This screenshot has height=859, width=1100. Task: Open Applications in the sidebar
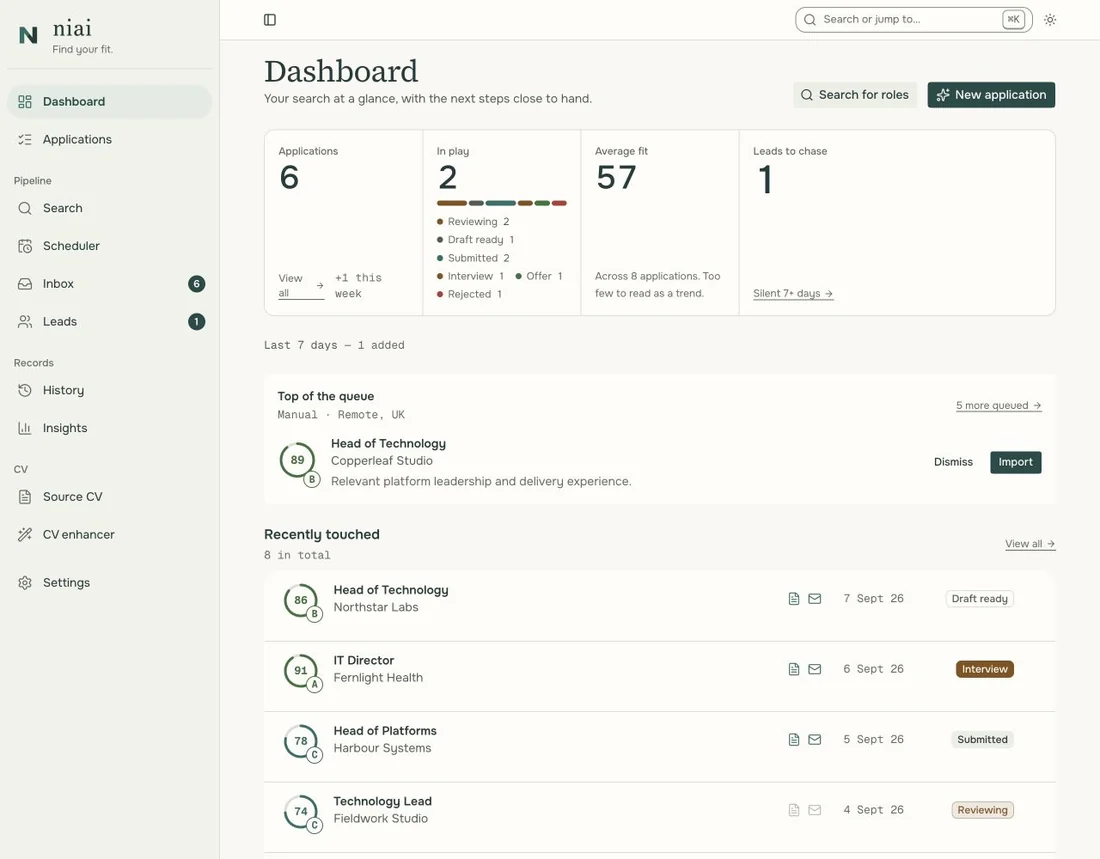click(x=109, y=140)
